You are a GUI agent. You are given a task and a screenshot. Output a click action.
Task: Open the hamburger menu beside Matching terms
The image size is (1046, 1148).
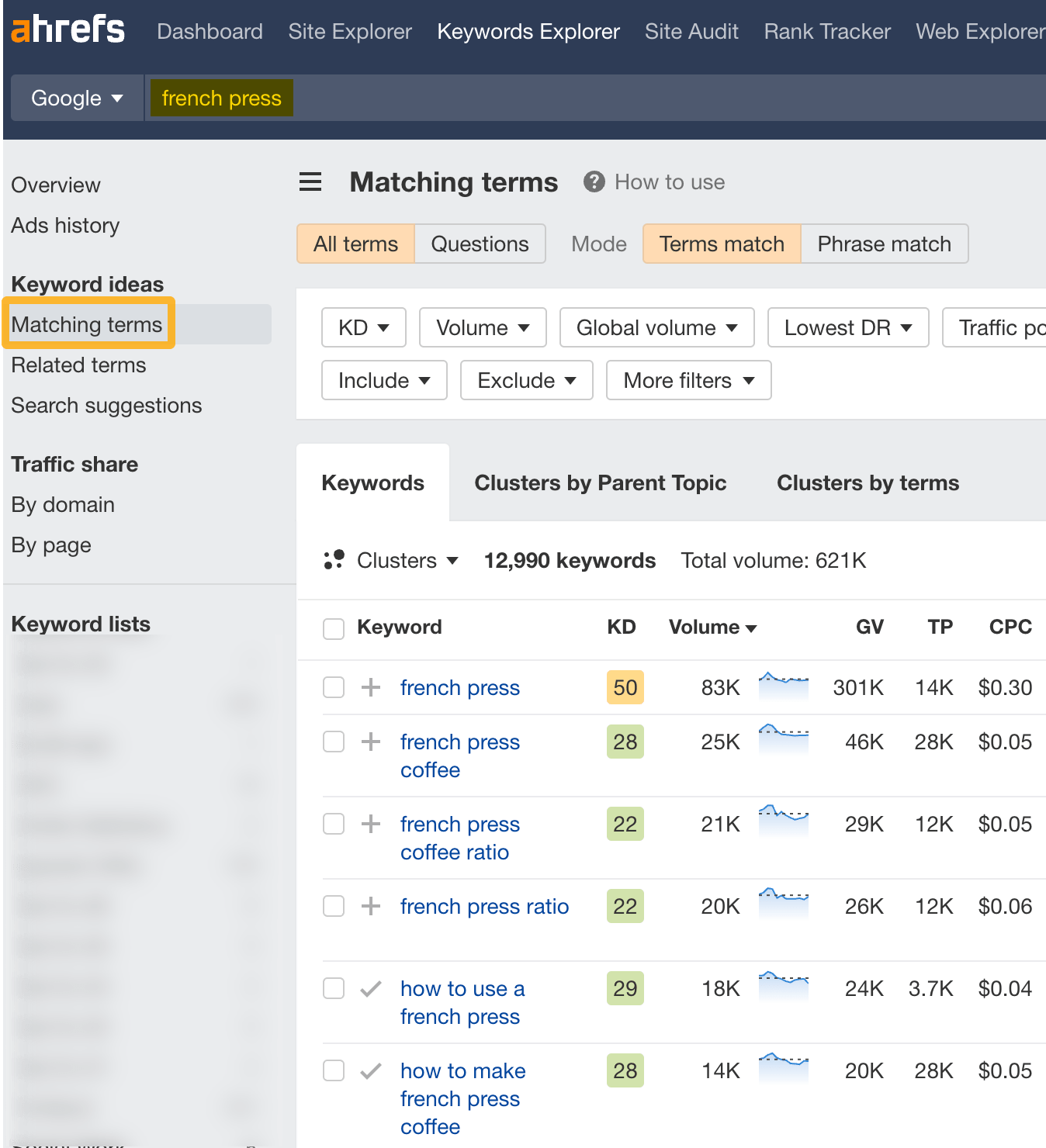tap(310, 182)
